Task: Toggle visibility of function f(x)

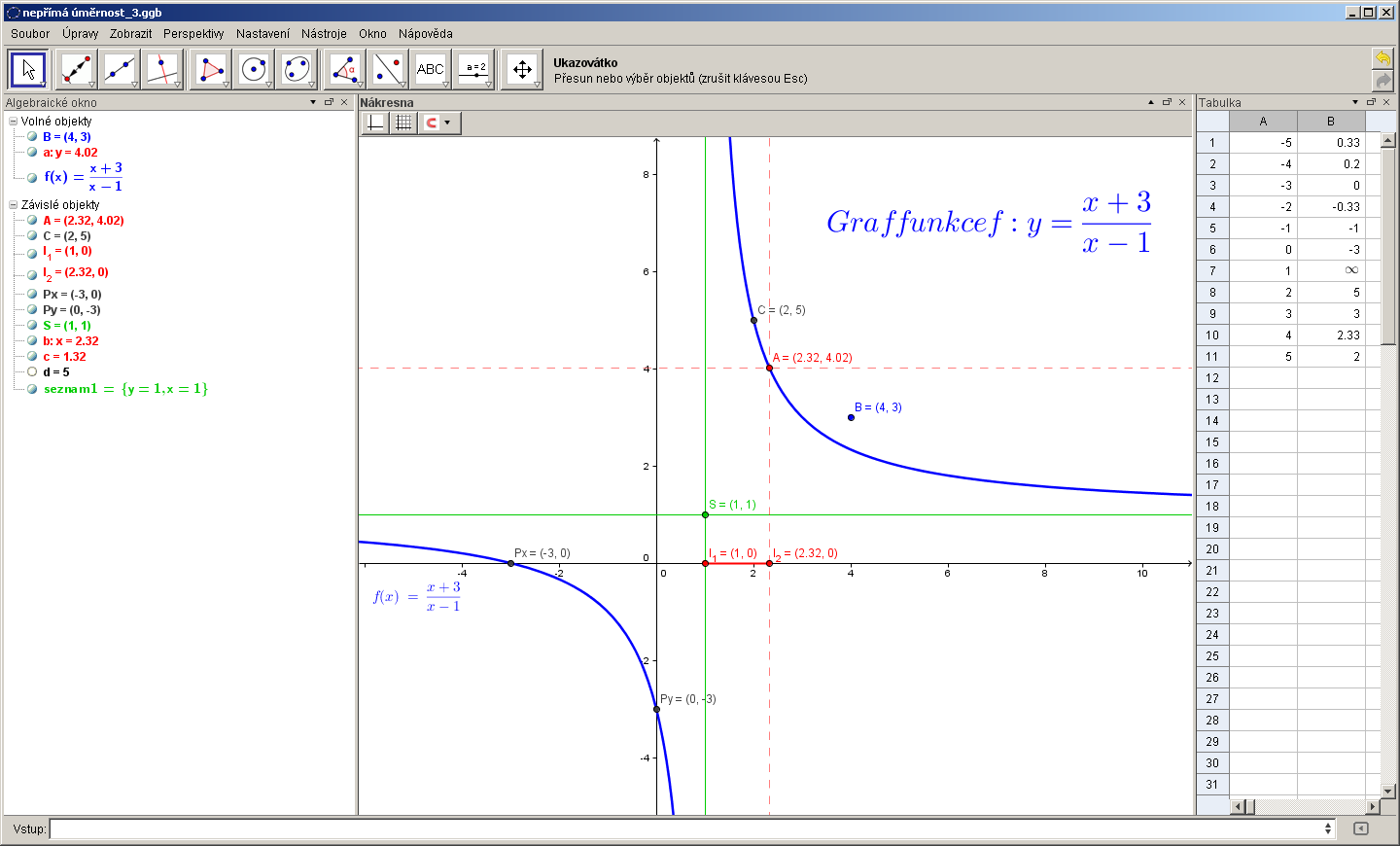Action: (x=32, y=177)
